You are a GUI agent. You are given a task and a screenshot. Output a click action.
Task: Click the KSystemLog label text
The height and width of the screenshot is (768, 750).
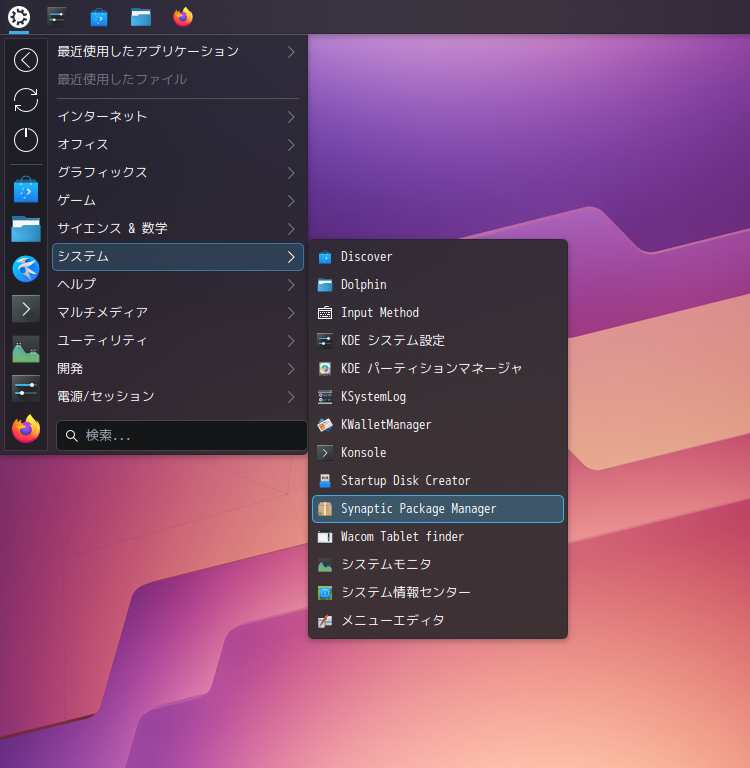373,397
